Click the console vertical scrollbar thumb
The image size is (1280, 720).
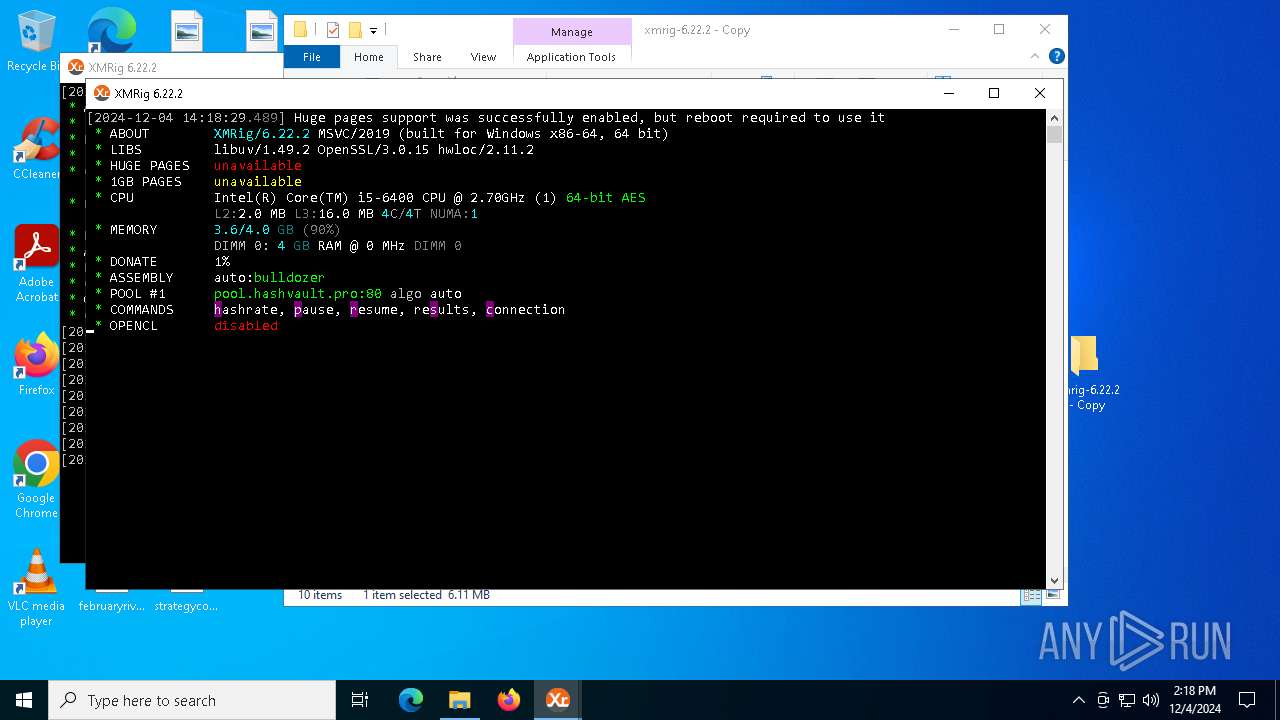[x=1054, y=134]
